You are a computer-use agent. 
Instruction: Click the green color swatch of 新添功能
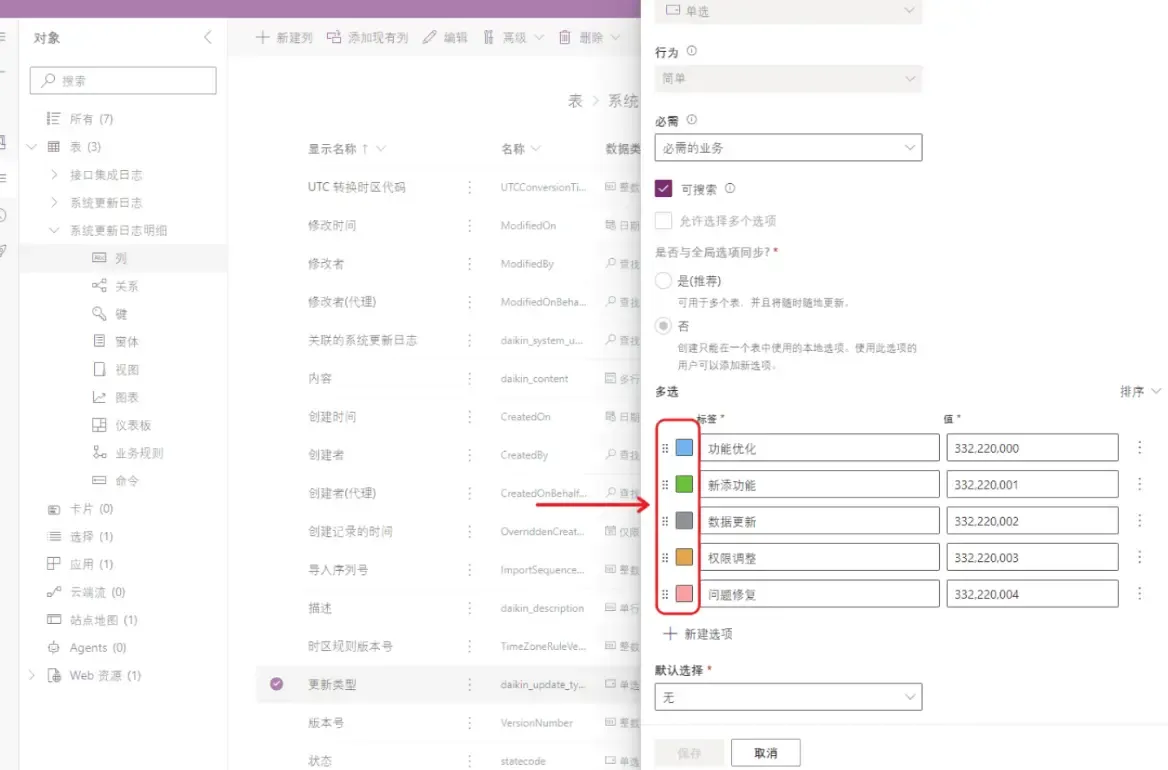[x=686, y=483]
